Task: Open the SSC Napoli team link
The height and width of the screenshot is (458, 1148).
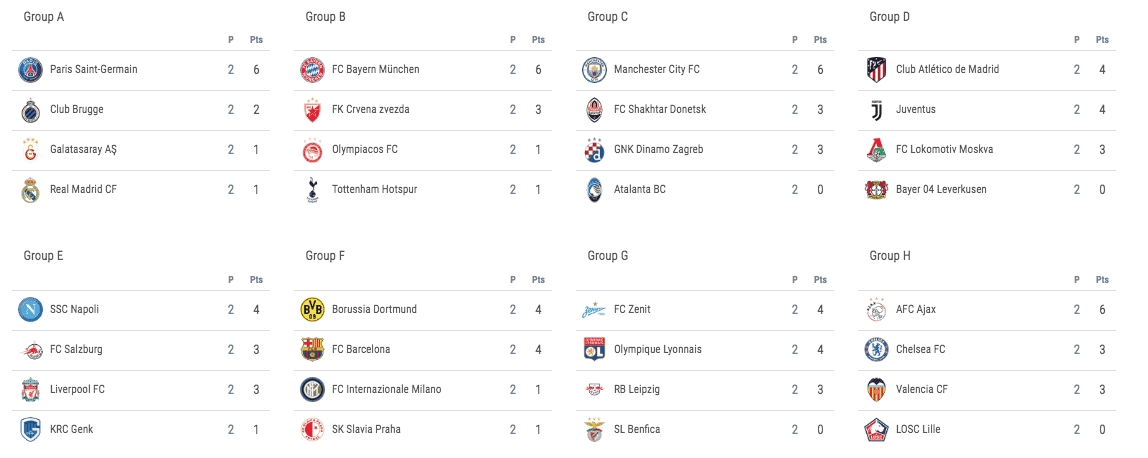Action: point(75,309)
